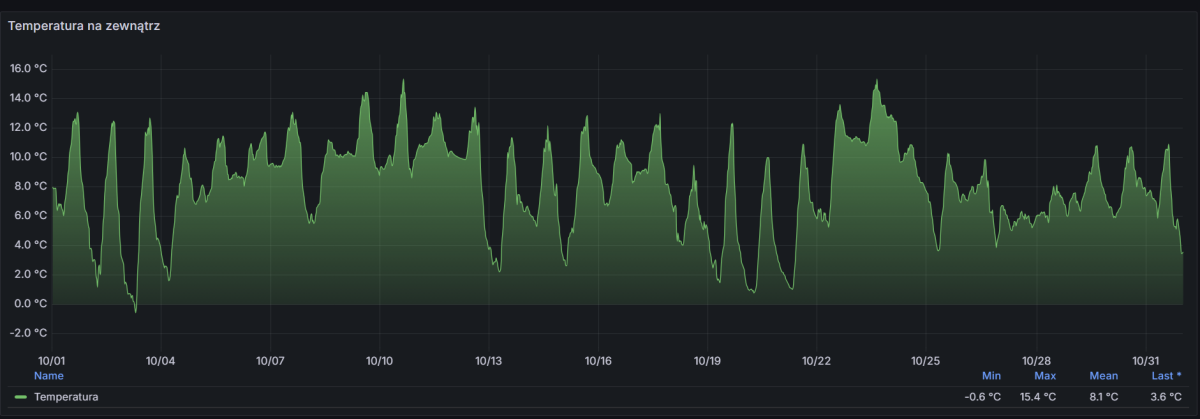Click the 10/31 date on the time axis
Image resolution: width=1200 pixels, height=419 pixels.
click(x=1144, y=360)
